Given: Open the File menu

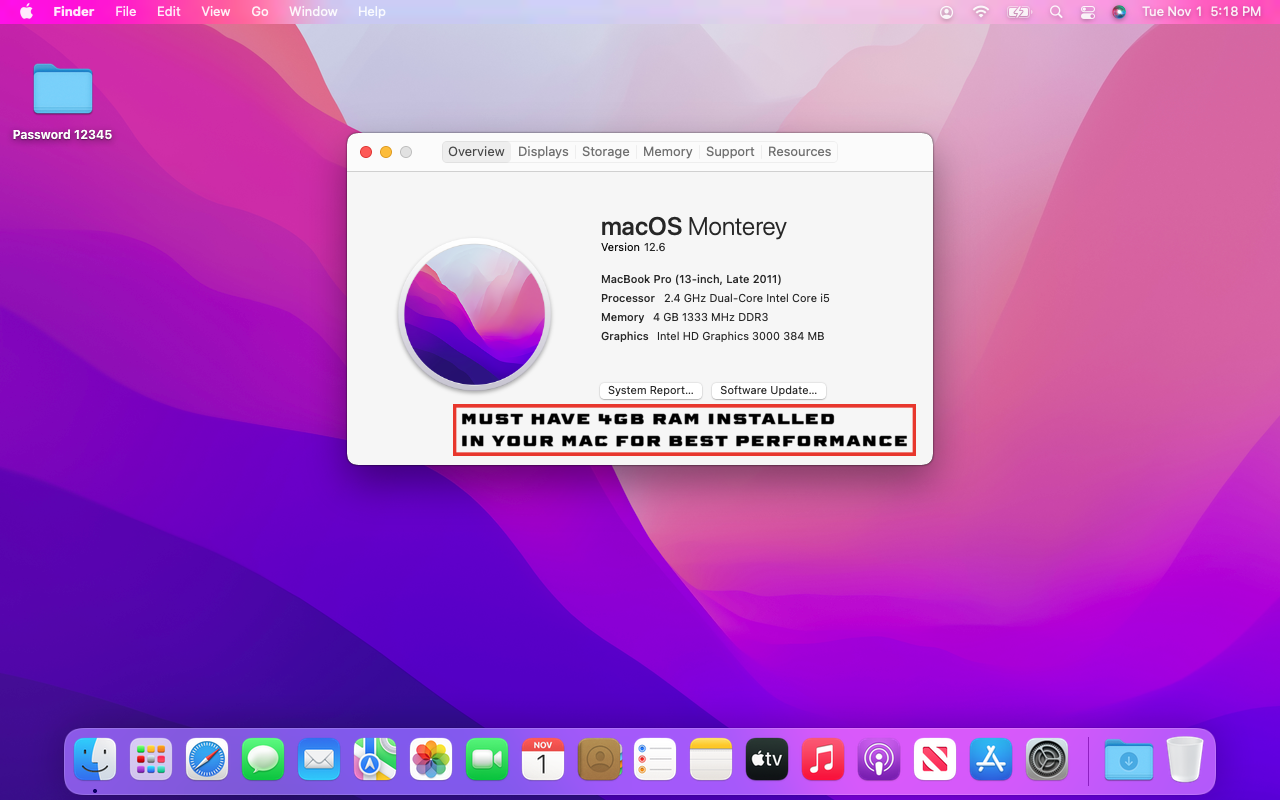Looking at the screenshot, I should click(126, 12).
